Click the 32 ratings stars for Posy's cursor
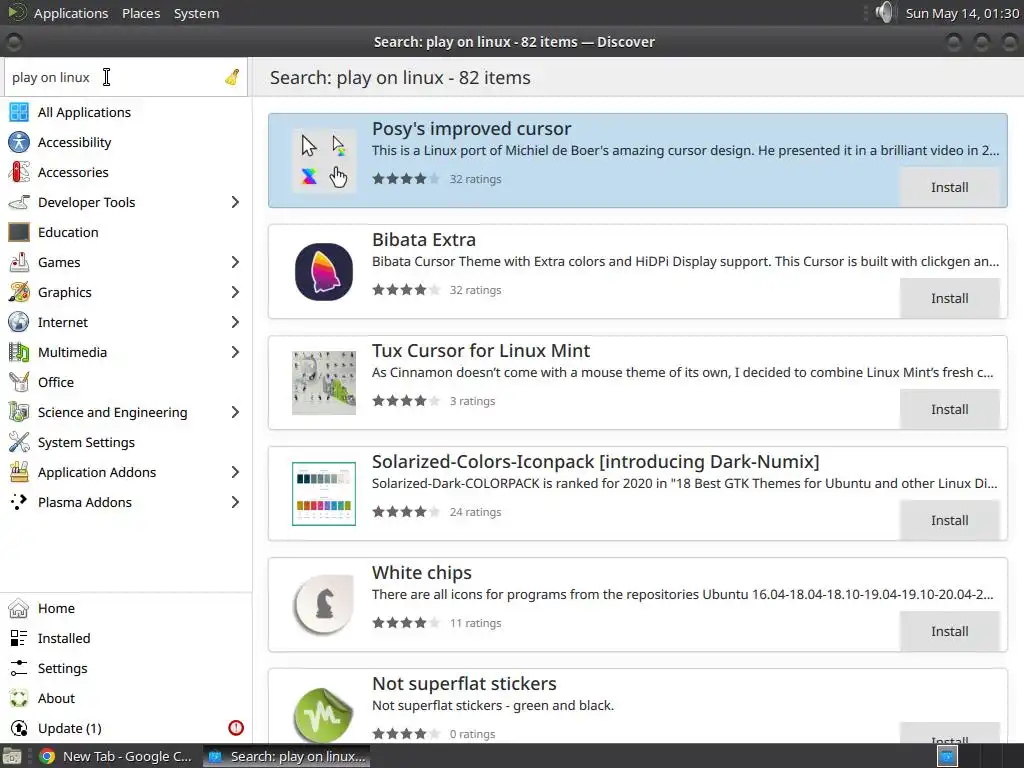 click(x=406, y=179)
